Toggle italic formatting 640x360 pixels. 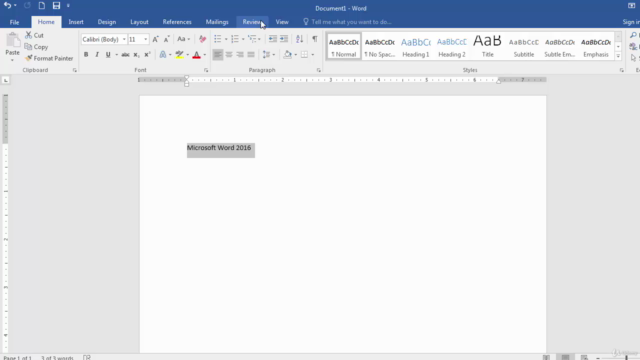pos(97,54)
